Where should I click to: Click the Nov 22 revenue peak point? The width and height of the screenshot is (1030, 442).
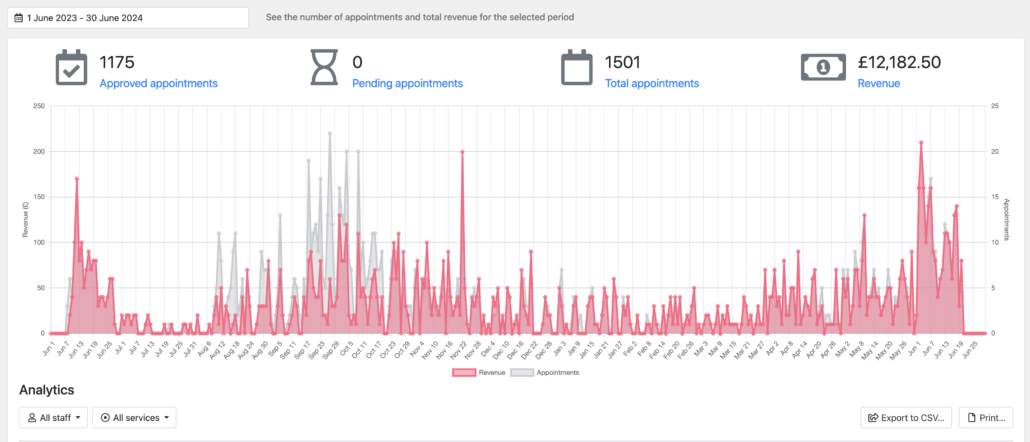[x=462, y=152]
